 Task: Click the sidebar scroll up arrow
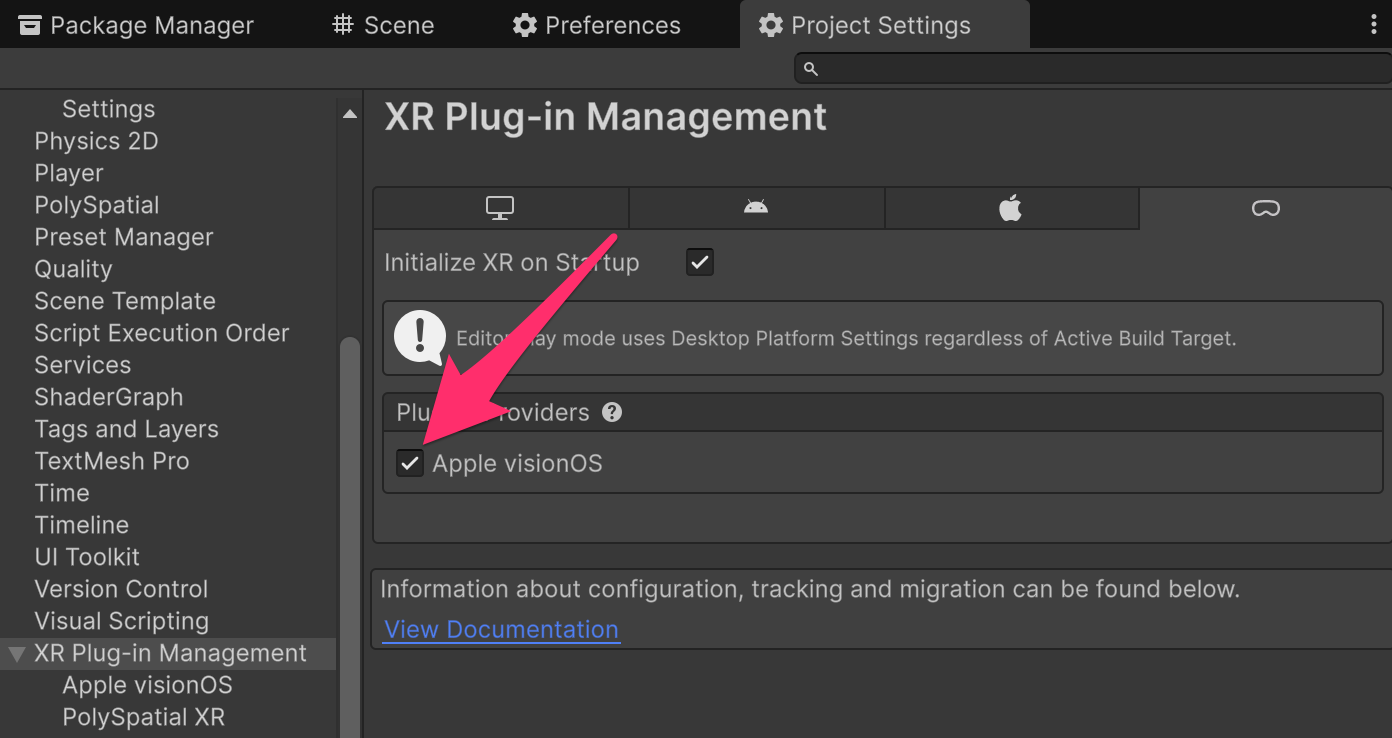tap(349, 114)
